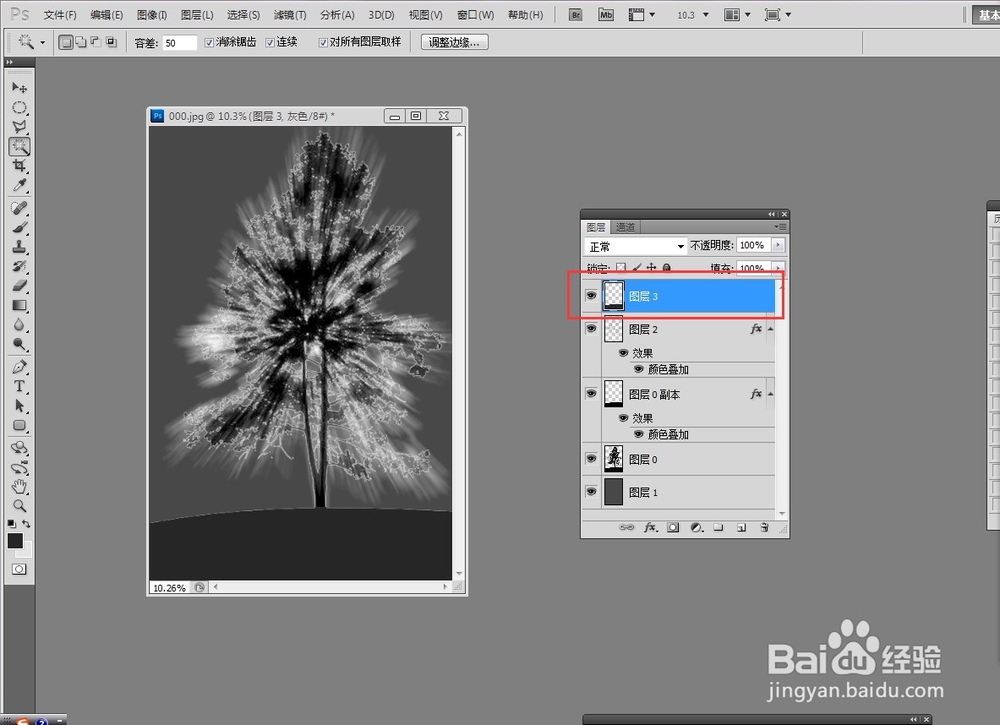Screen dimensions: 1000x725
Task: Select the Zoom tool
Action: click(19, 506)
